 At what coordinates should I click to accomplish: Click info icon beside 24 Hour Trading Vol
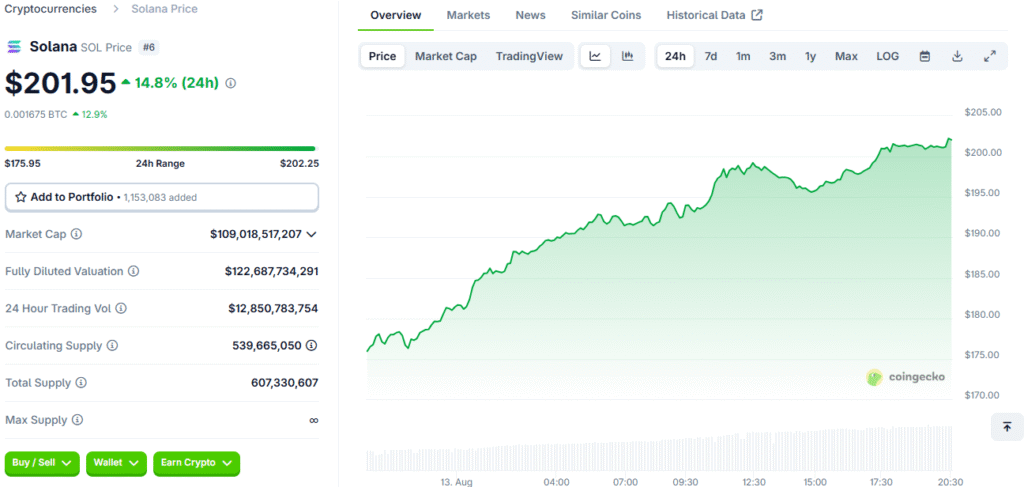click(121, 308)
